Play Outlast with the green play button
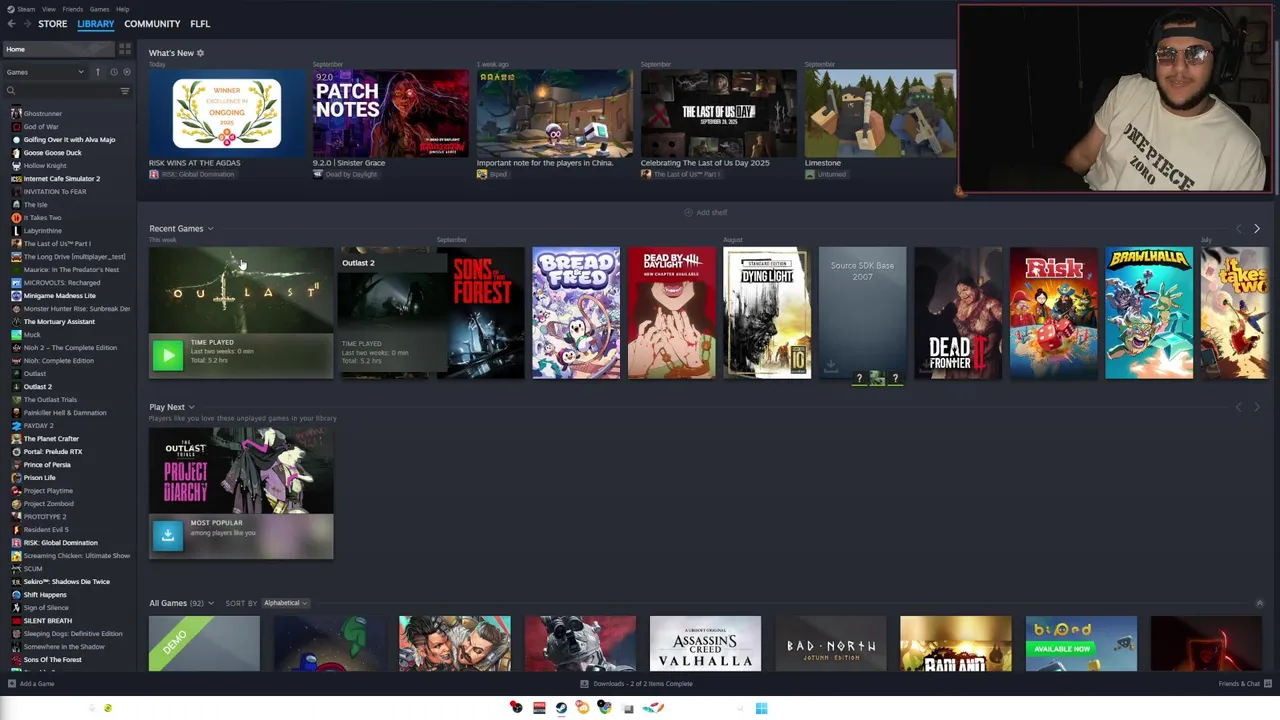1280x720 pixels. [168, 355]
